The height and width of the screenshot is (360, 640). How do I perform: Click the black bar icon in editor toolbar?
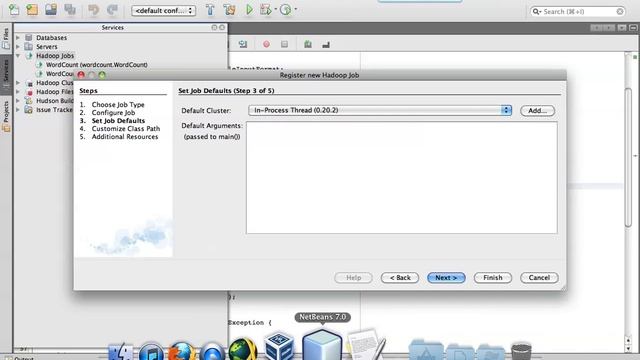tap(326, 44)
